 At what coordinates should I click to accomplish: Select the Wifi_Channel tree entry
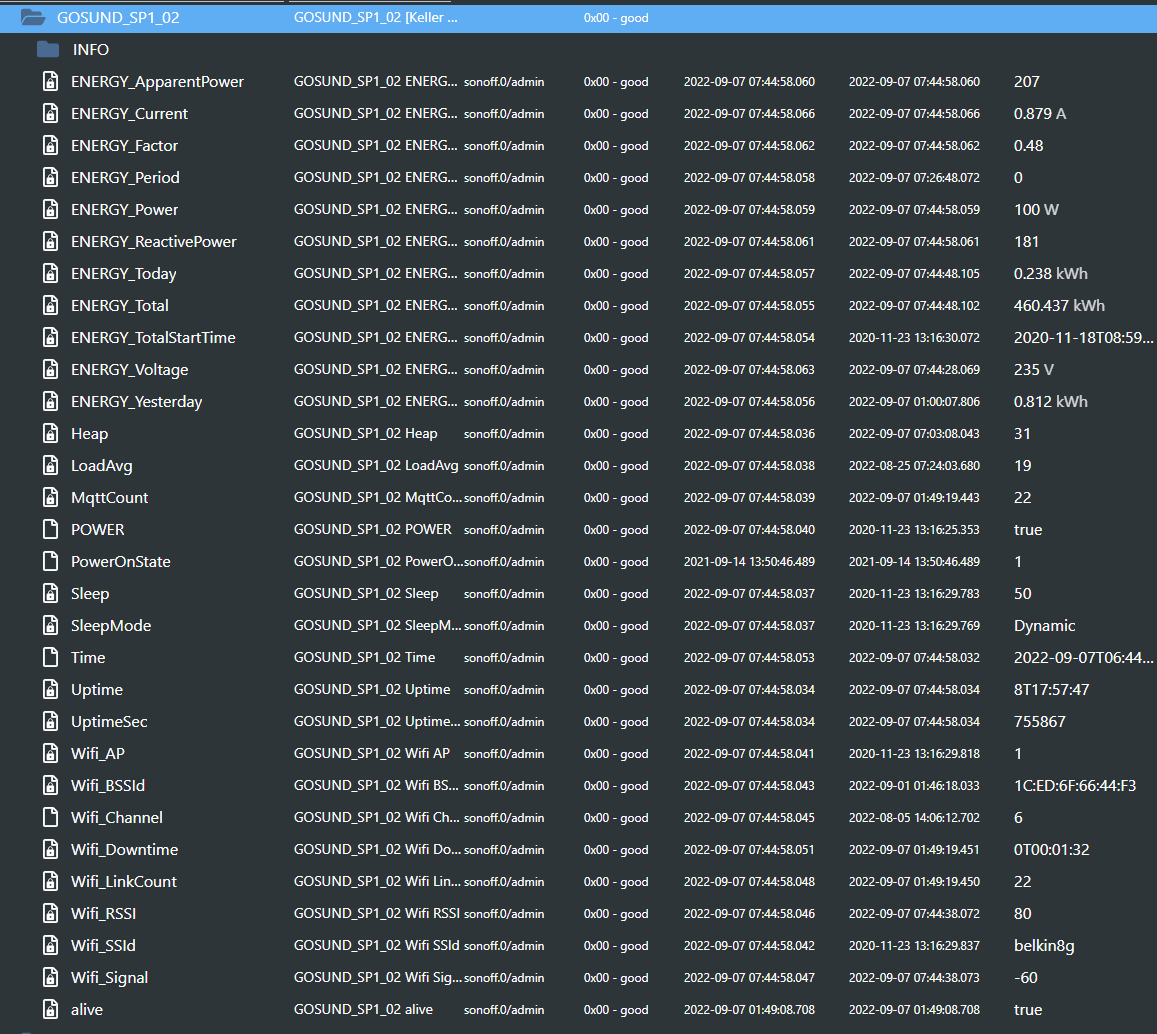point(117,818)
